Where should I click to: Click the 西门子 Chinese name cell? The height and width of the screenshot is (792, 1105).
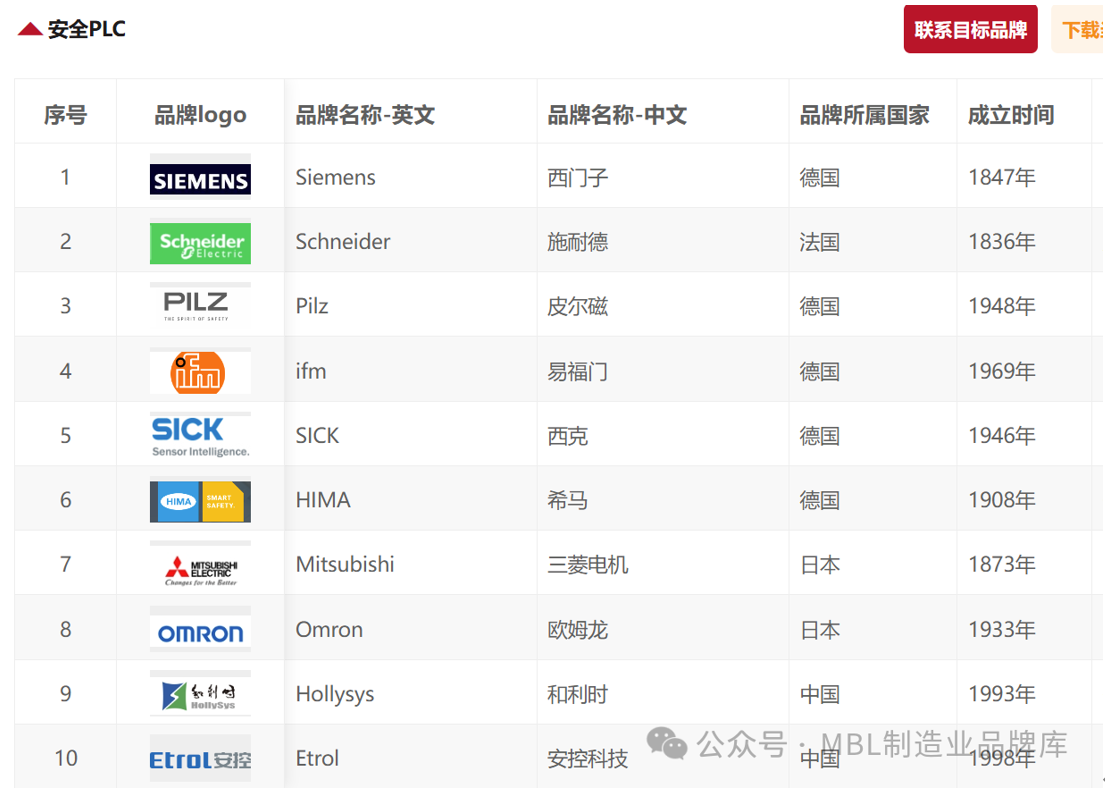coord(663,177)
